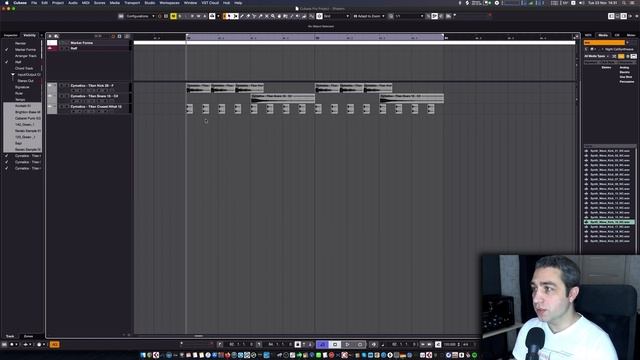Screen dimensions: 640x360
Task: Mute the Cymatics Titan Kick track
Action: [62, 86]
